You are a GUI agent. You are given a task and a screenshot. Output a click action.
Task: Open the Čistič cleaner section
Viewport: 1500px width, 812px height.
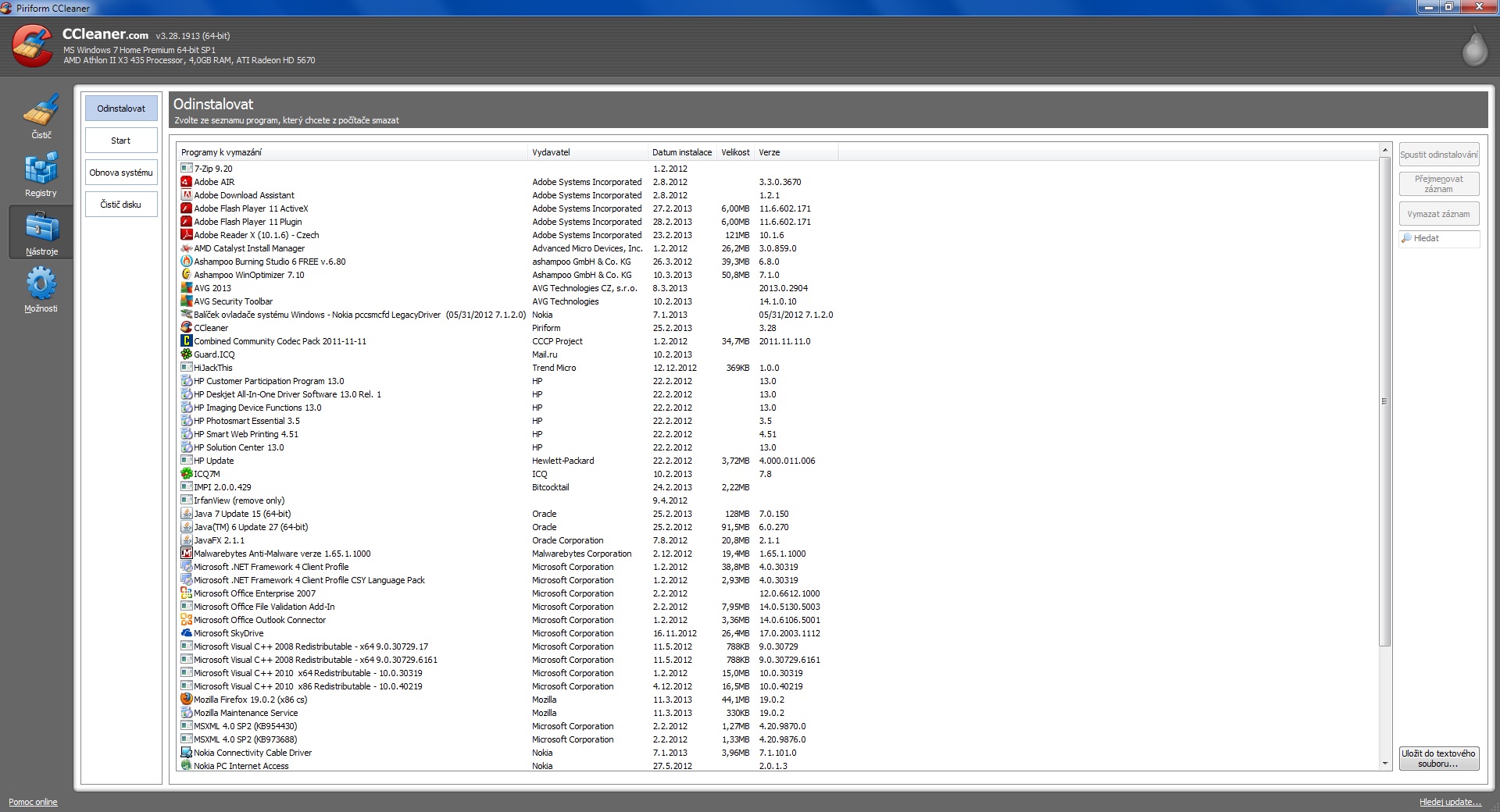[41, 117]
